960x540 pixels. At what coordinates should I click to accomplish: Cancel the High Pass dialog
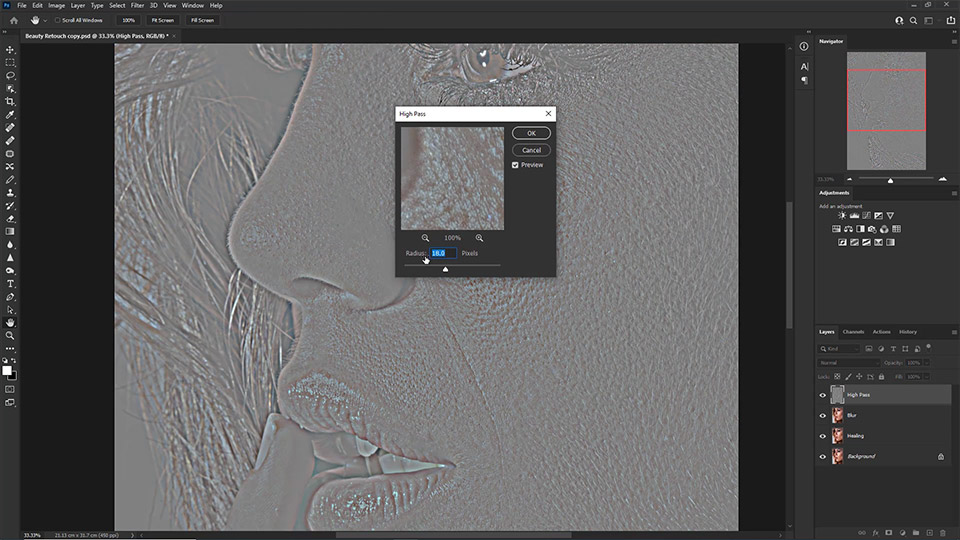531,150
